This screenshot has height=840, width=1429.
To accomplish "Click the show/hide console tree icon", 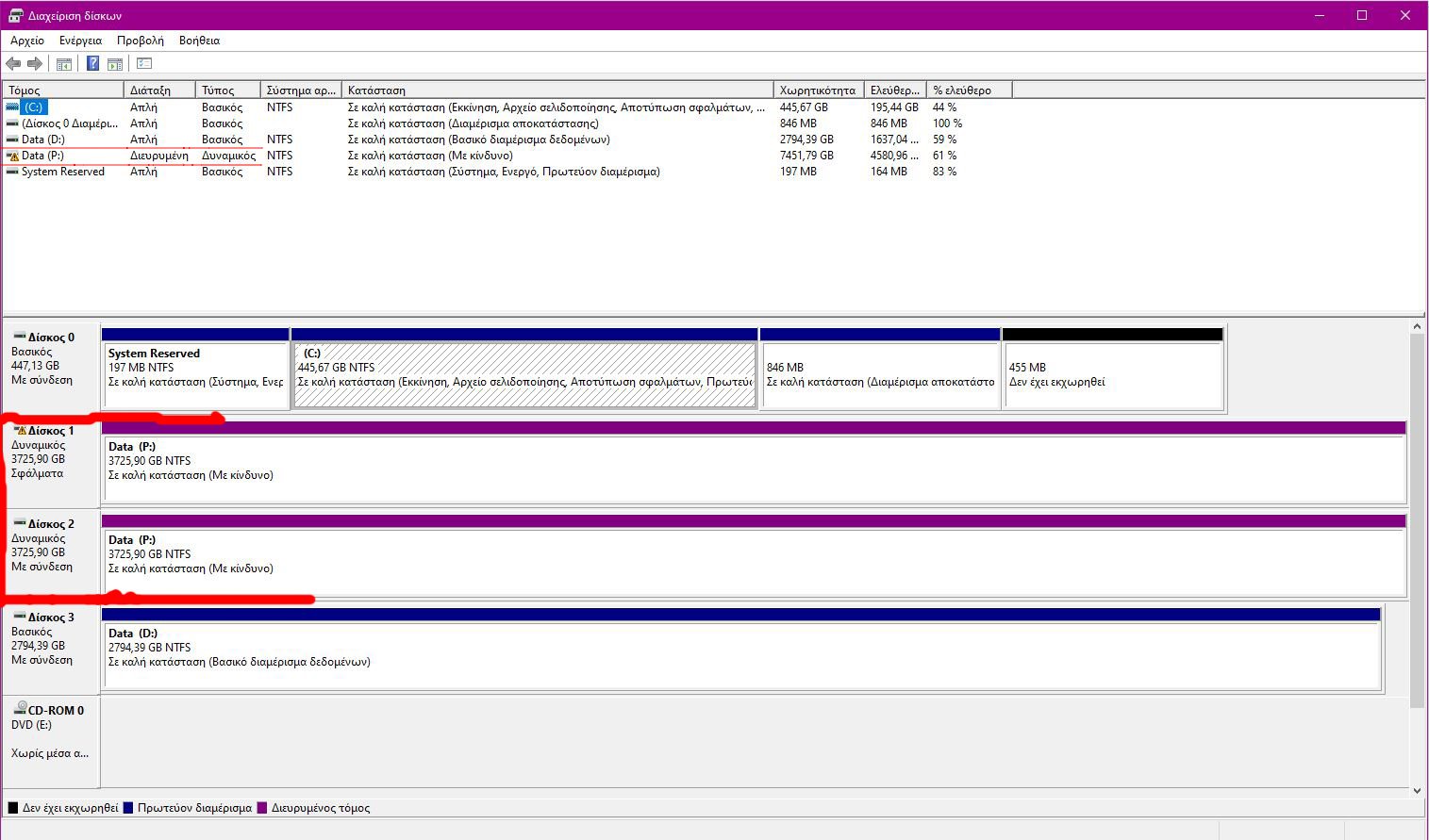I will click(x=64, y=64).
